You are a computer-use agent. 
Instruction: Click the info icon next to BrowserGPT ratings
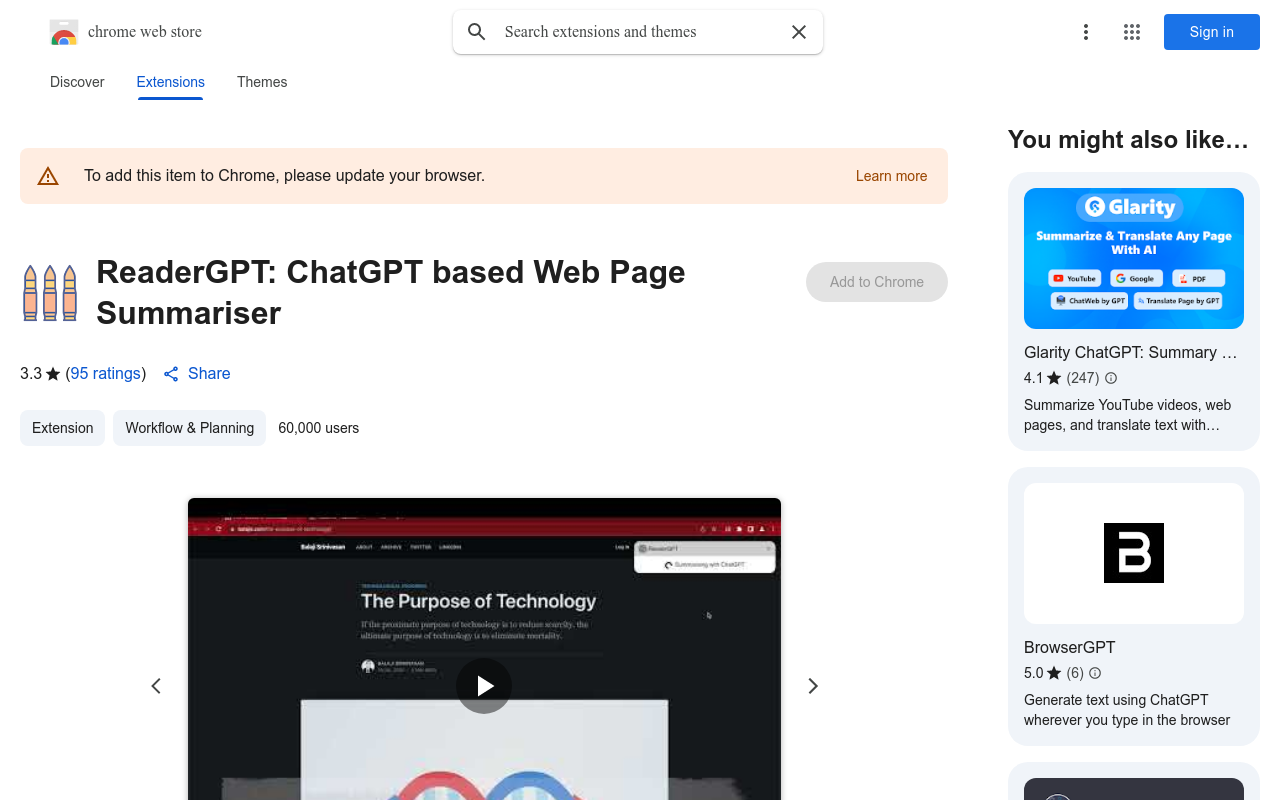point(1095,673)
